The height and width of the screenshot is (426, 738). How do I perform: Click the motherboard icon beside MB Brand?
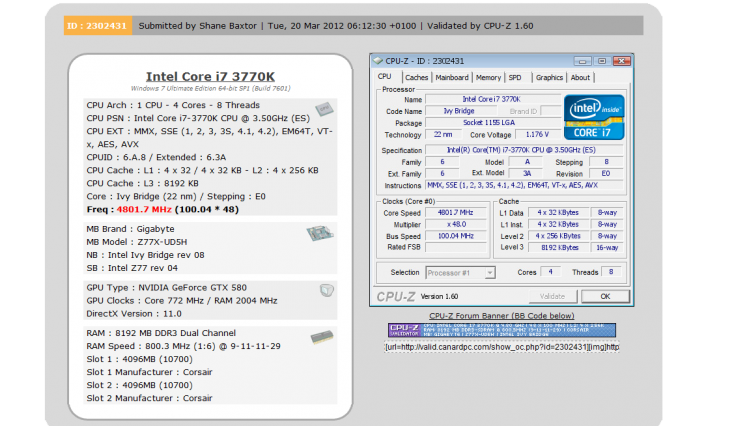coord(320,233)
